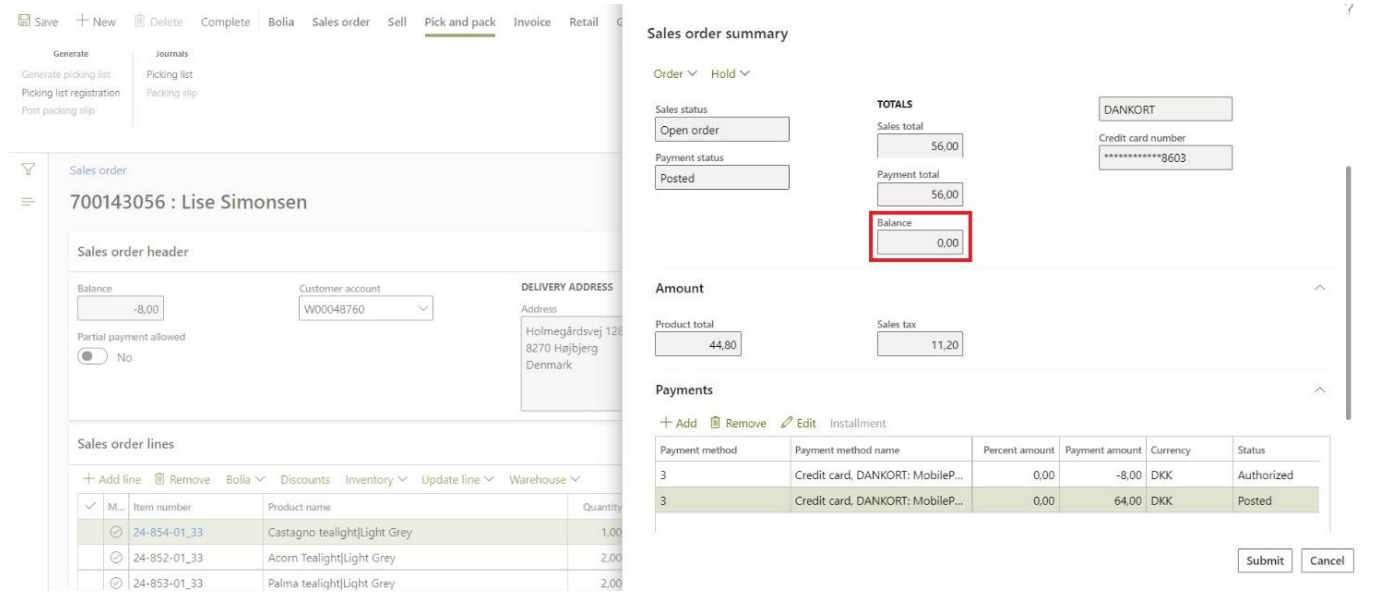Click the Submit button
This screenshot has width=1389, height=611.
click(1264, 561)
